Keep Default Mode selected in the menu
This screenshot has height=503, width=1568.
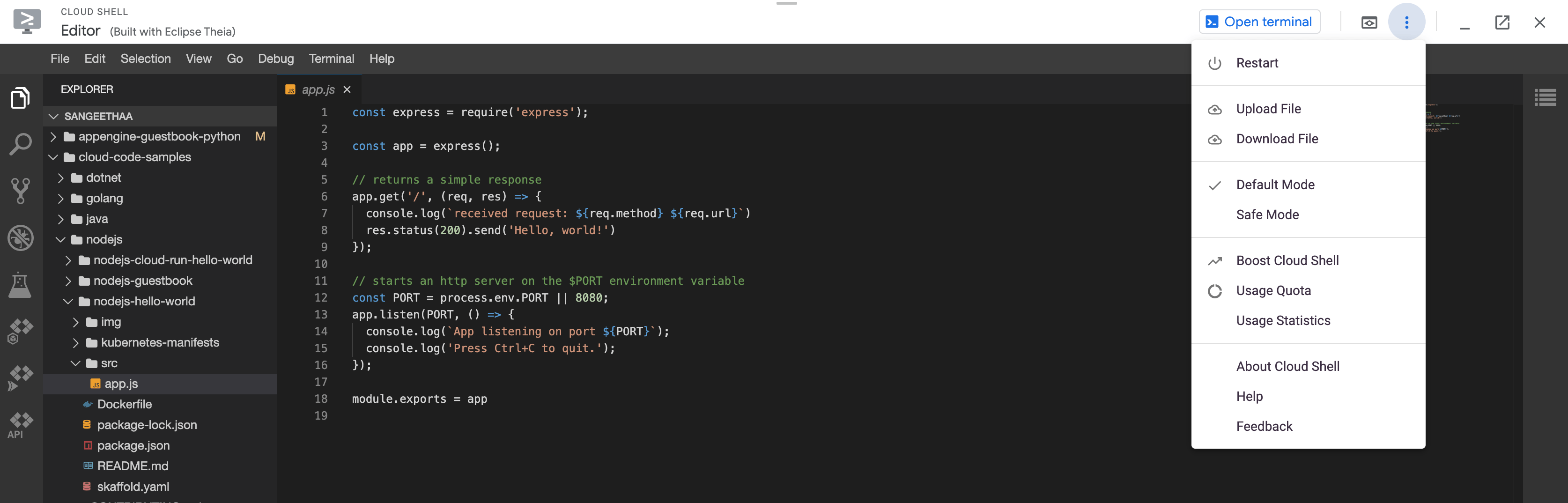pyautogui.click(x=1275, y=185)
